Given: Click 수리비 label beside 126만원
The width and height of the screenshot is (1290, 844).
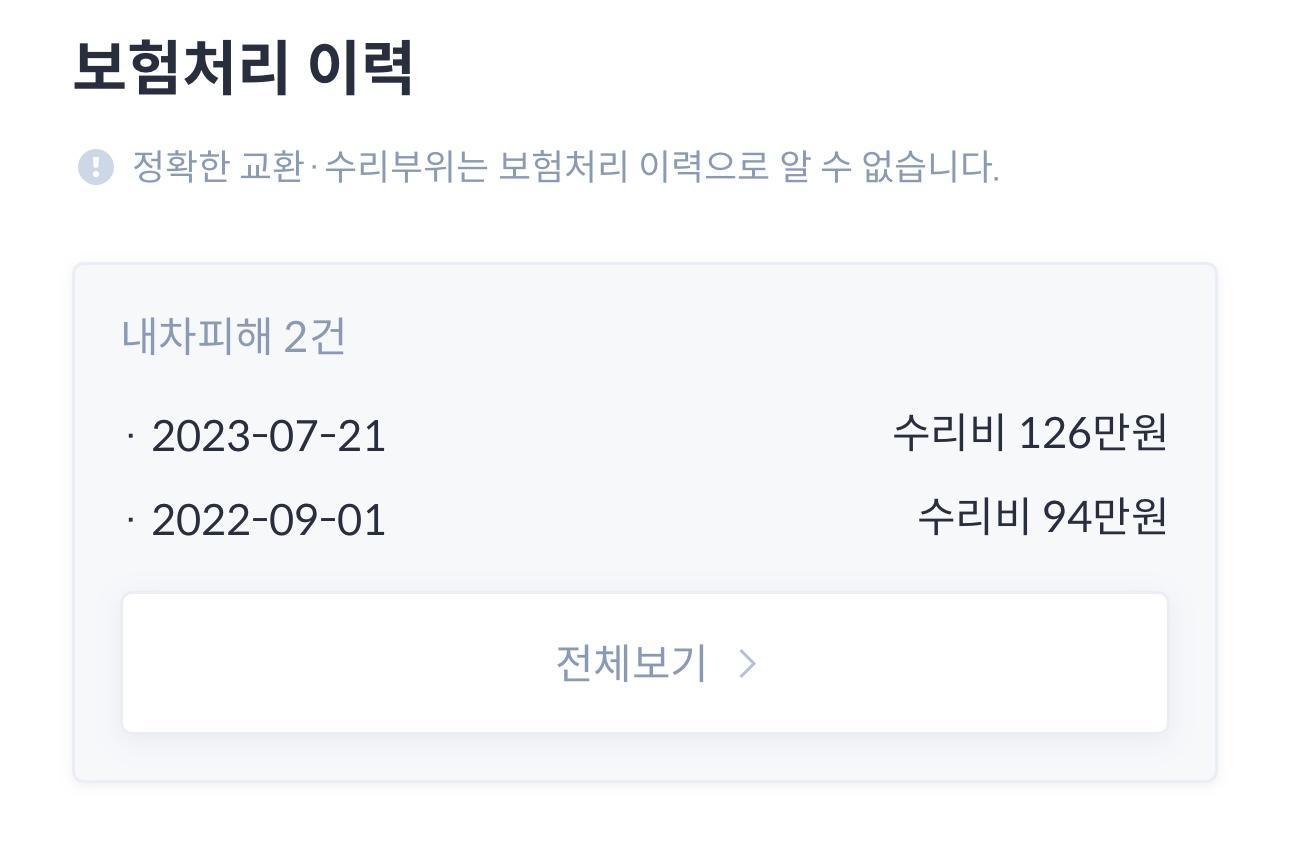Looking at the screenshot, I should (948, 433).
